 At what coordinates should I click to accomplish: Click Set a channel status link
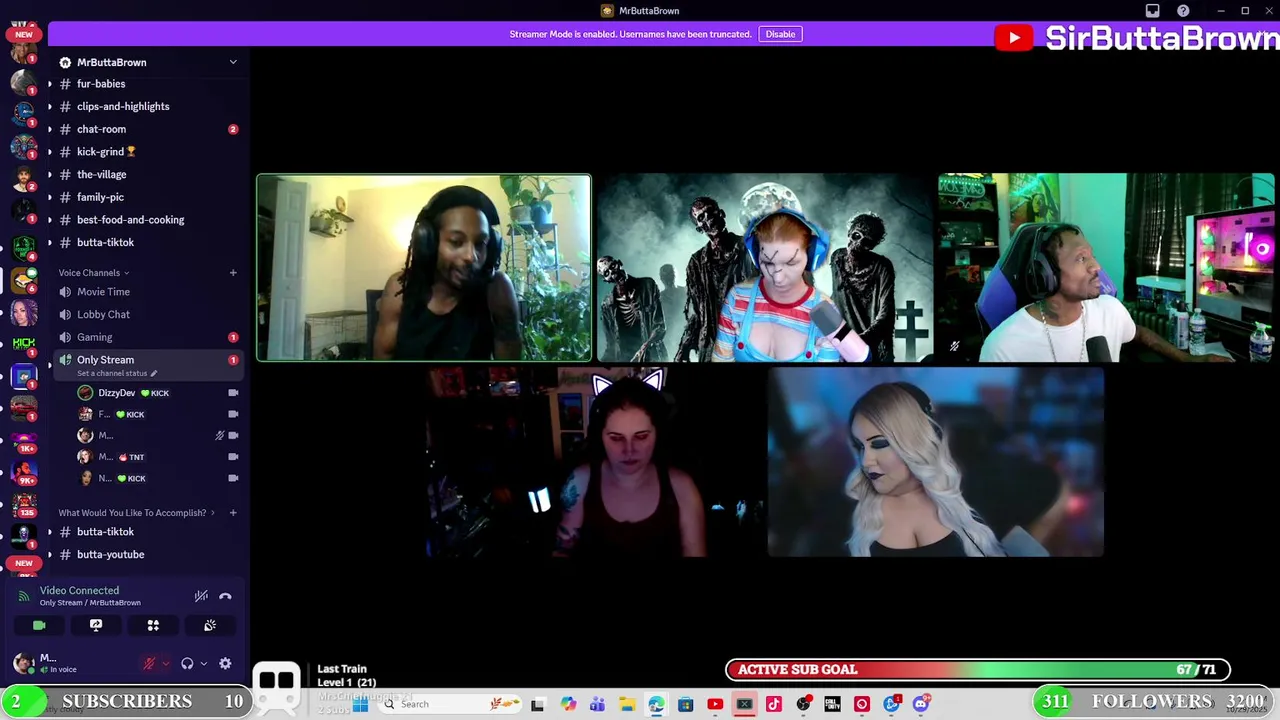(116, 373)
